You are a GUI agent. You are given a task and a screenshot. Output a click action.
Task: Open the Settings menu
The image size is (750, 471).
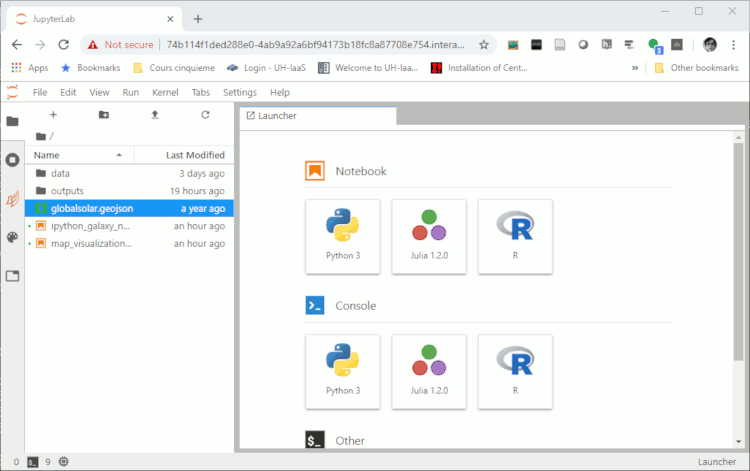[240, 92]
